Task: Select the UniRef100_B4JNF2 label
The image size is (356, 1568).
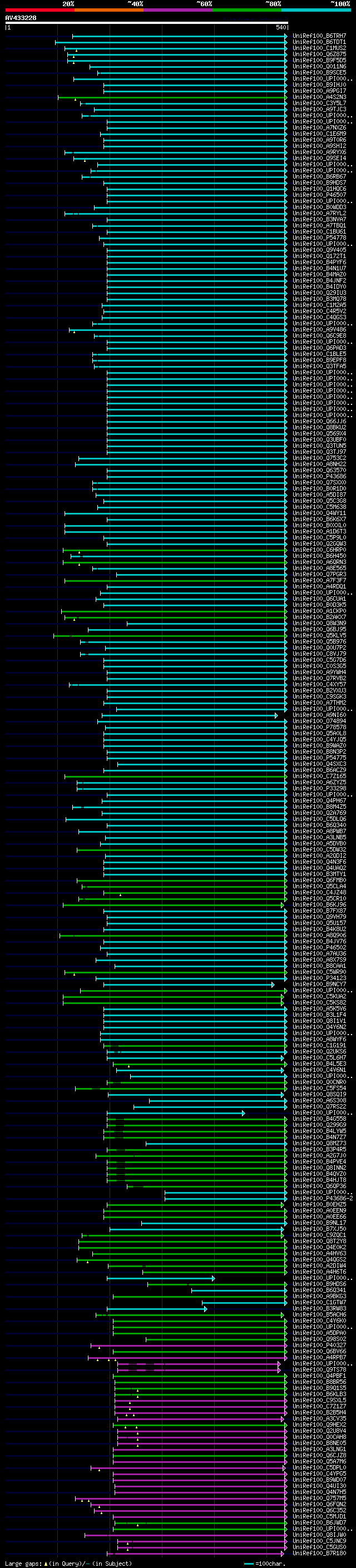Action: (319, 280)
